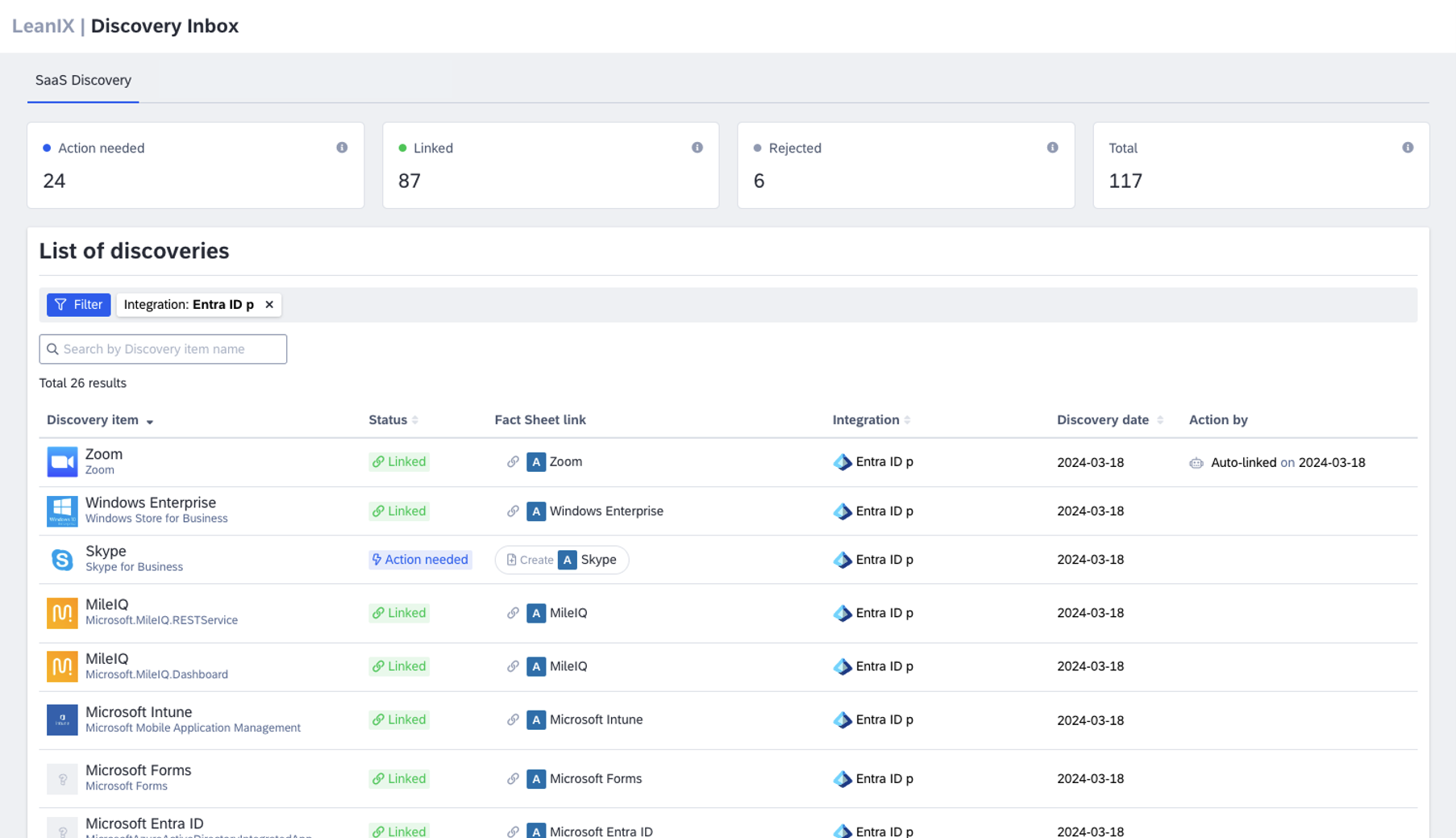Select the Action needed summary card
The image size is (1456, 838).
pyautogui.click(x=196, y=165)
